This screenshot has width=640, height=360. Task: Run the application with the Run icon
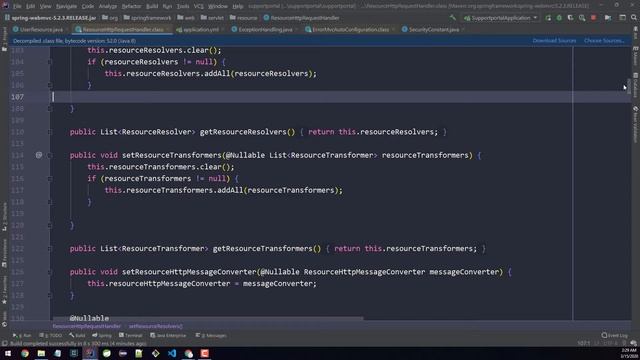point(548,18)
